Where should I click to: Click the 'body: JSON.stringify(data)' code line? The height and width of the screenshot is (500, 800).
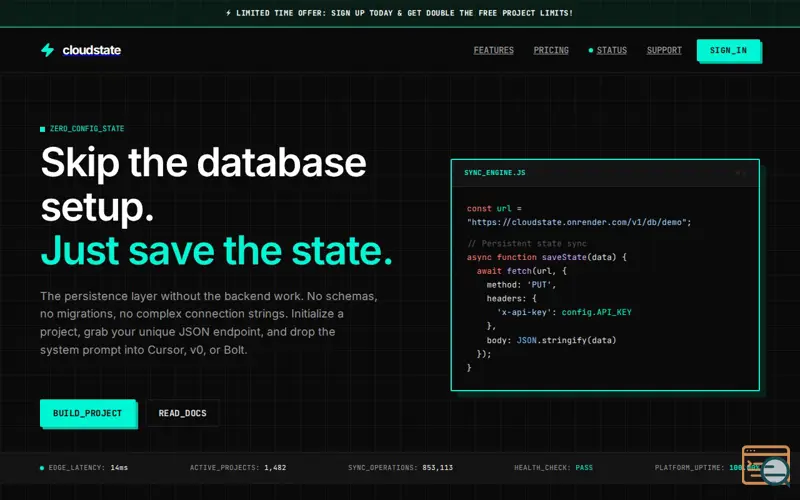pos(551,340)
